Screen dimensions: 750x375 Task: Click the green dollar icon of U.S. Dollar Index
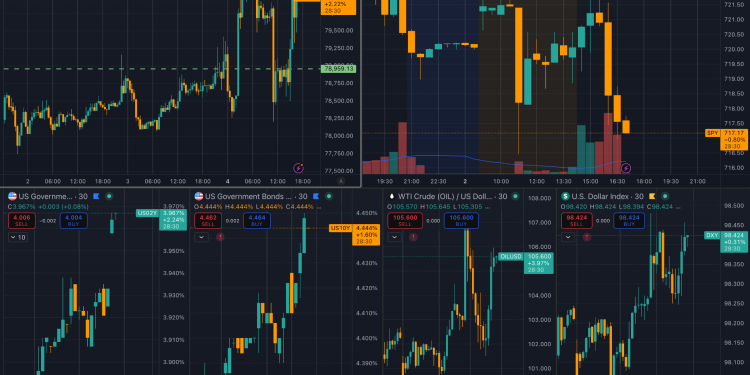click(x=565, y=196)
